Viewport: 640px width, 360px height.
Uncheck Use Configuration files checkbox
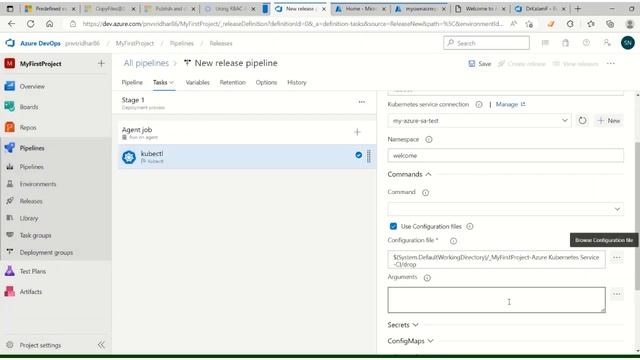[x=393, y=226]
